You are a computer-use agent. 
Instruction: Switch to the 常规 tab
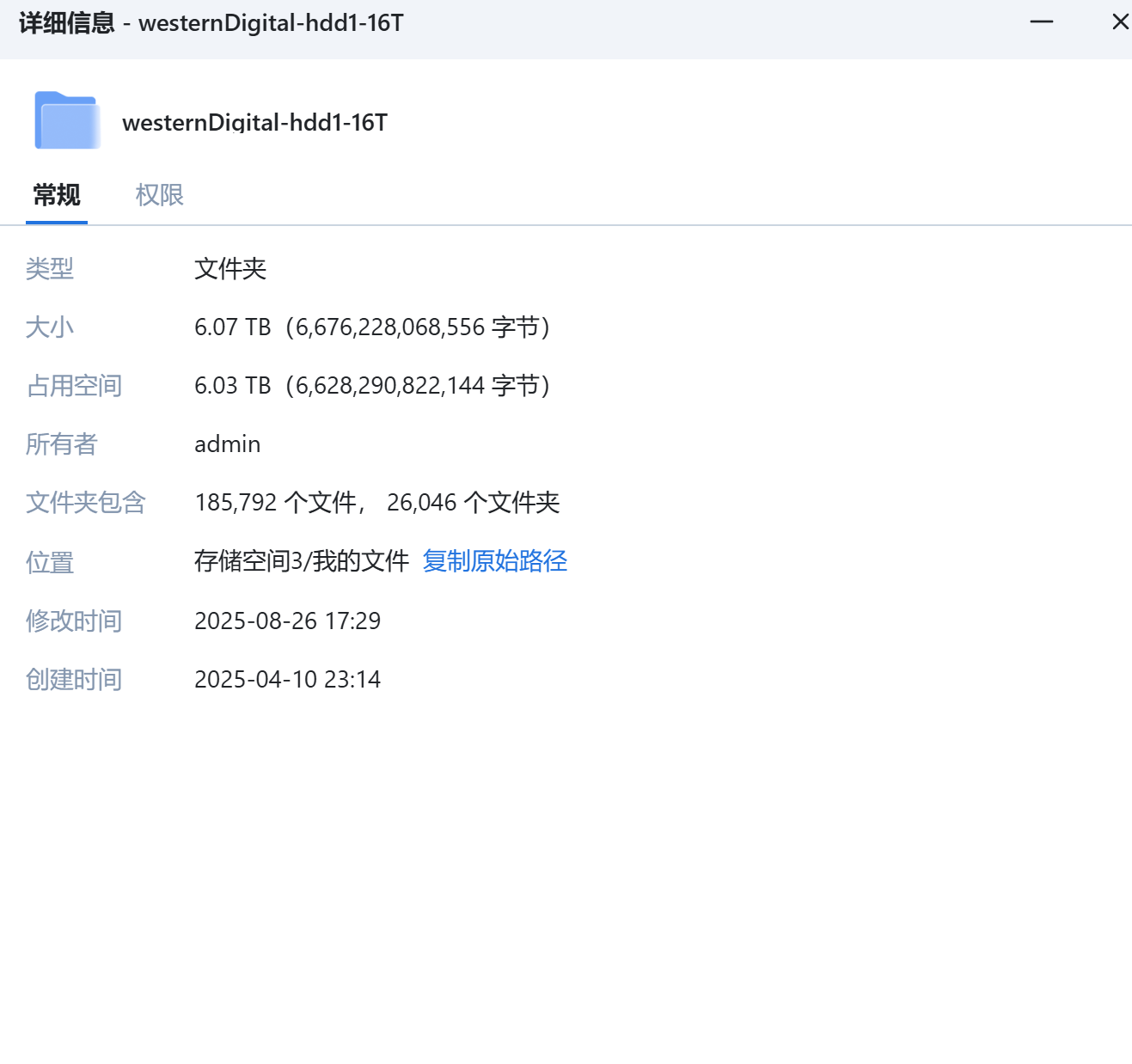57,195
